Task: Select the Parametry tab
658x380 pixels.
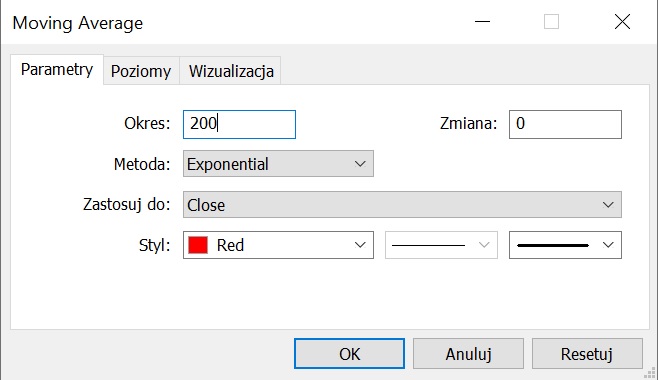Action: pos(57,69)
